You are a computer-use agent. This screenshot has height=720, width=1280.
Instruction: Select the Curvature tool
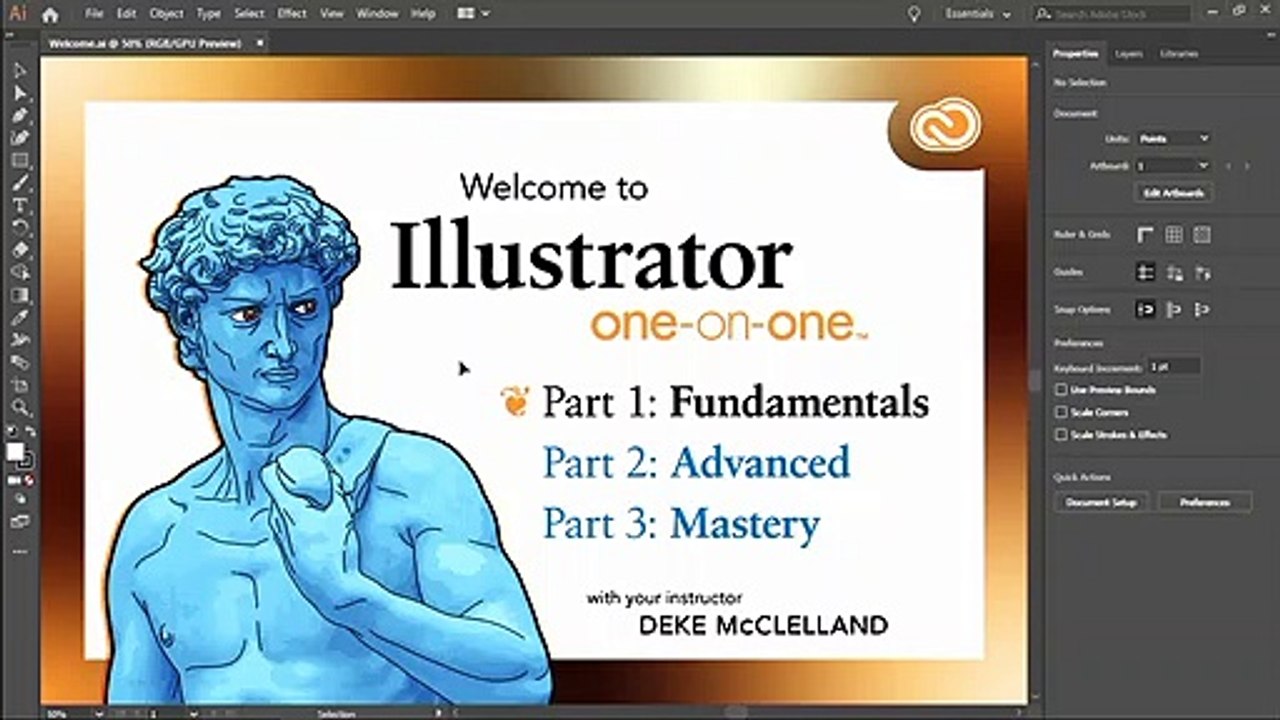click(19, 137)
